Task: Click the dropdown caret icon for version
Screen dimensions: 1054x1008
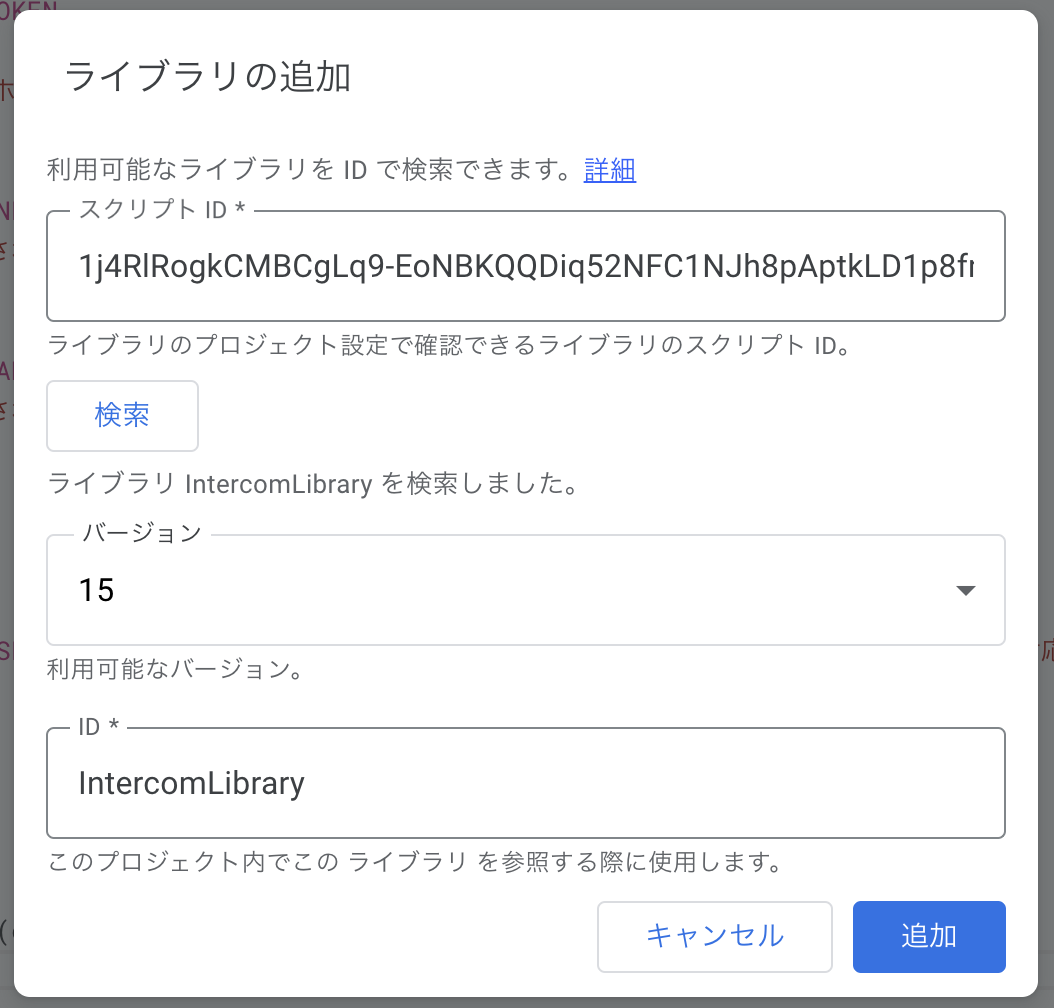Action: point(966,590)
